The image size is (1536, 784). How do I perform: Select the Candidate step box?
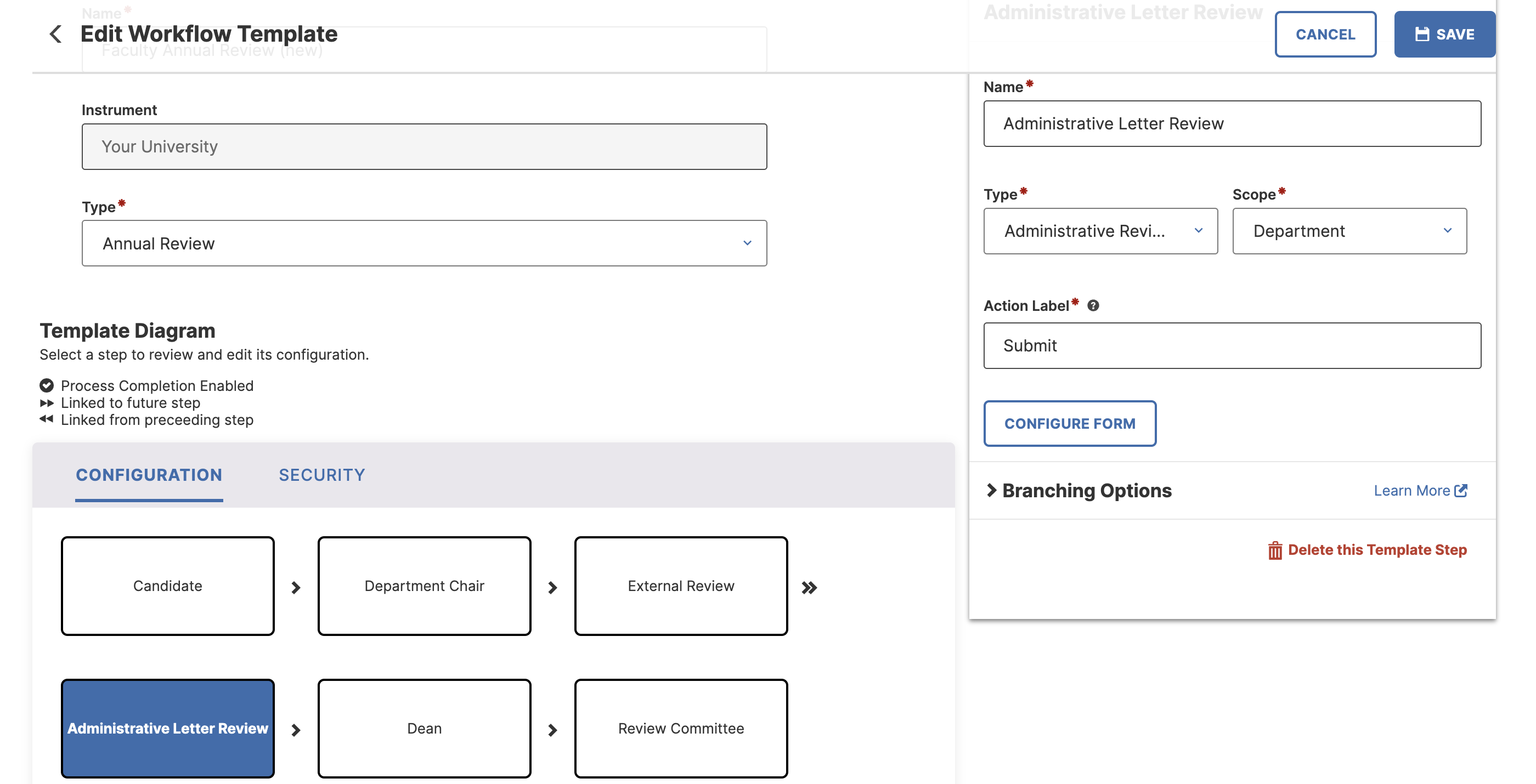pyautogui.click(x=167, y=586)
